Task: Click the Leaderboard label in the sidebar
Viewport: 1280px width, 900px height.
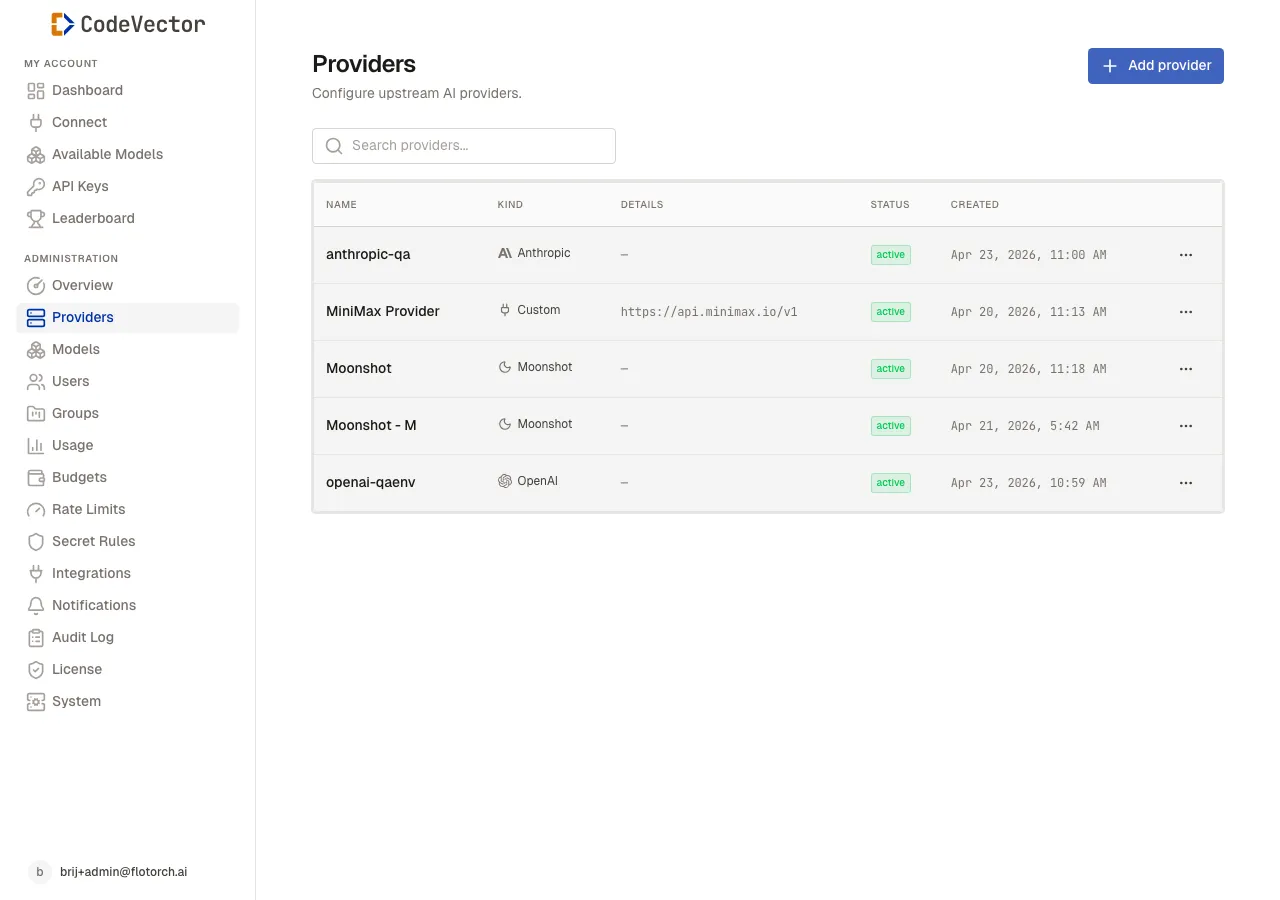Action: coord(93,218)
